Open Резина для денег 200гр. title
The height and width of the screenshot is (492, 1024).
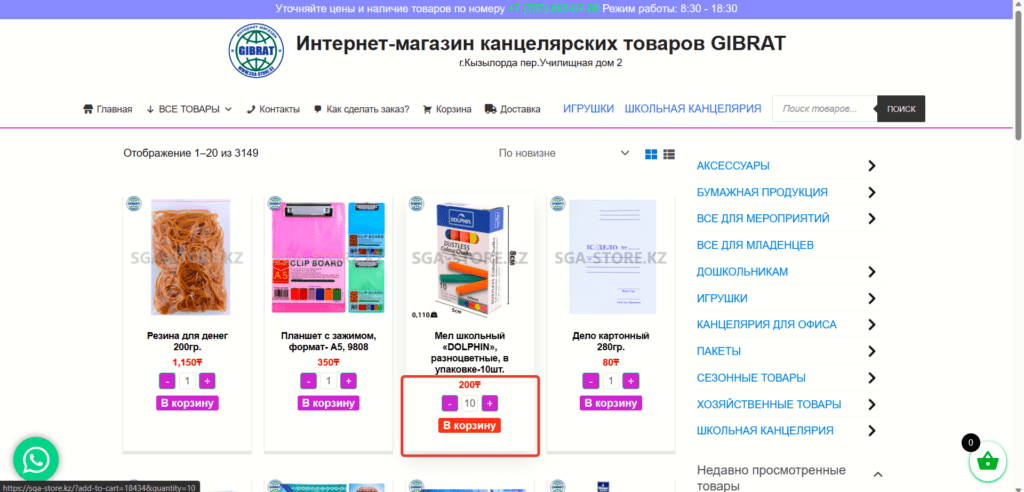(187, 341)
